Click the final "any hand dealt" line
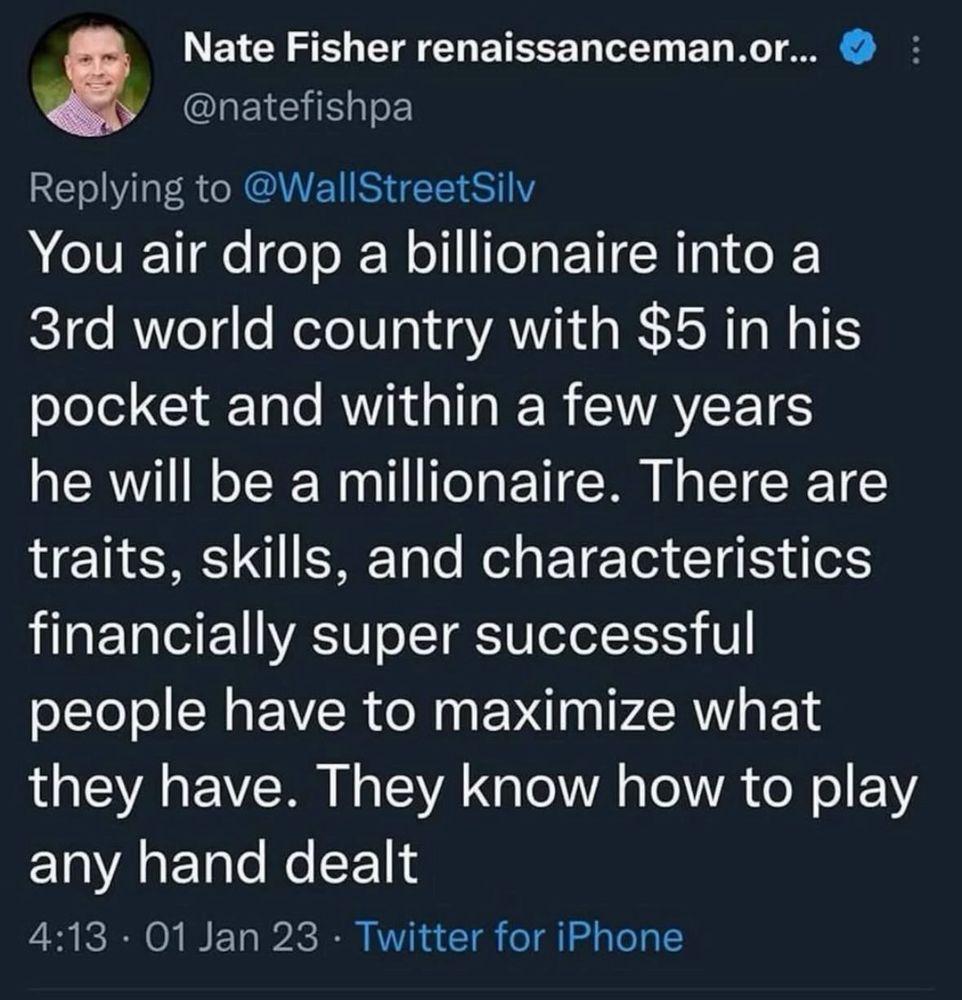Screen dimensions: 962x1000 click(224, 864)
